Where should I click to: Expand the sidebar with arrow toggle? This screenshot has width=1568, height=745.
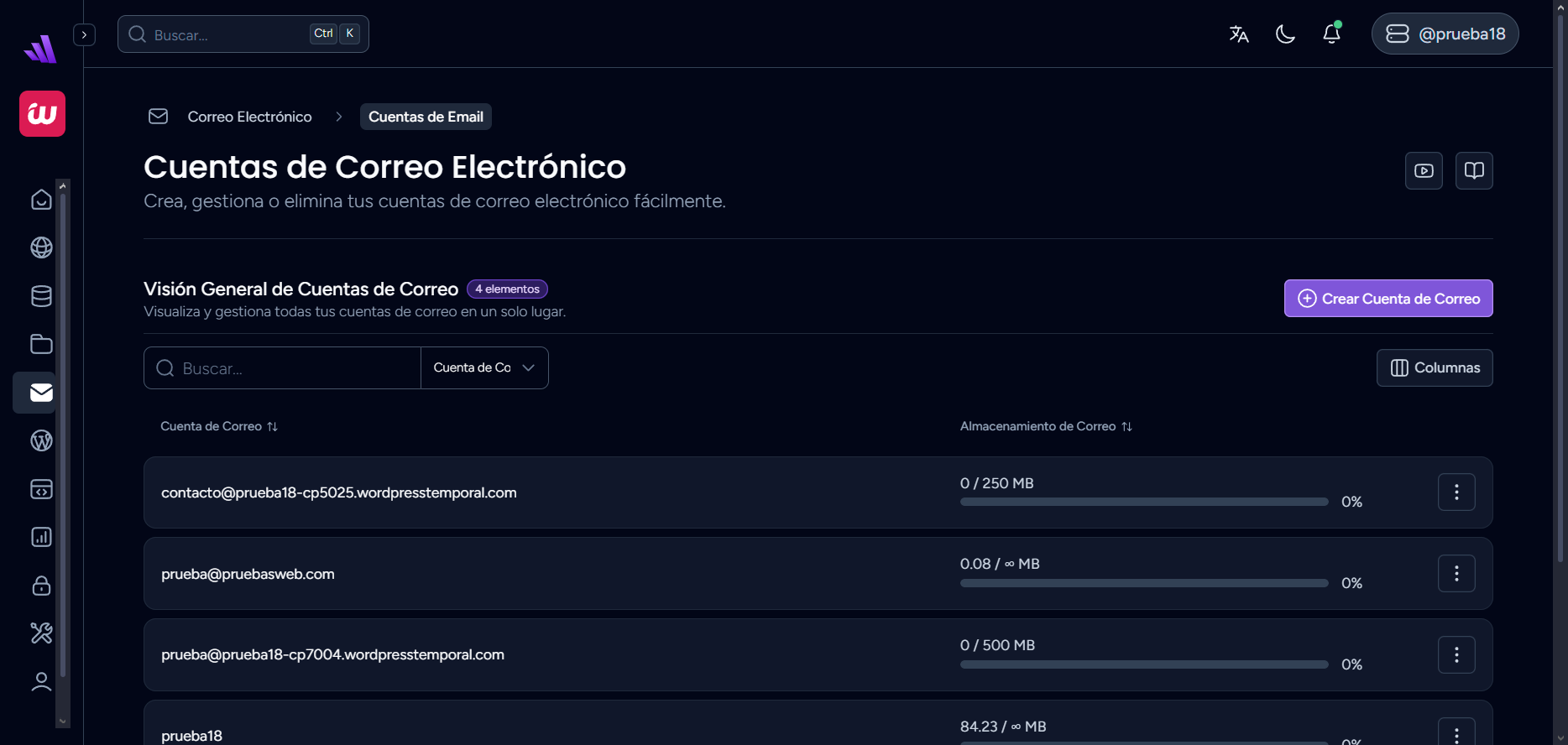coord(84,34)
